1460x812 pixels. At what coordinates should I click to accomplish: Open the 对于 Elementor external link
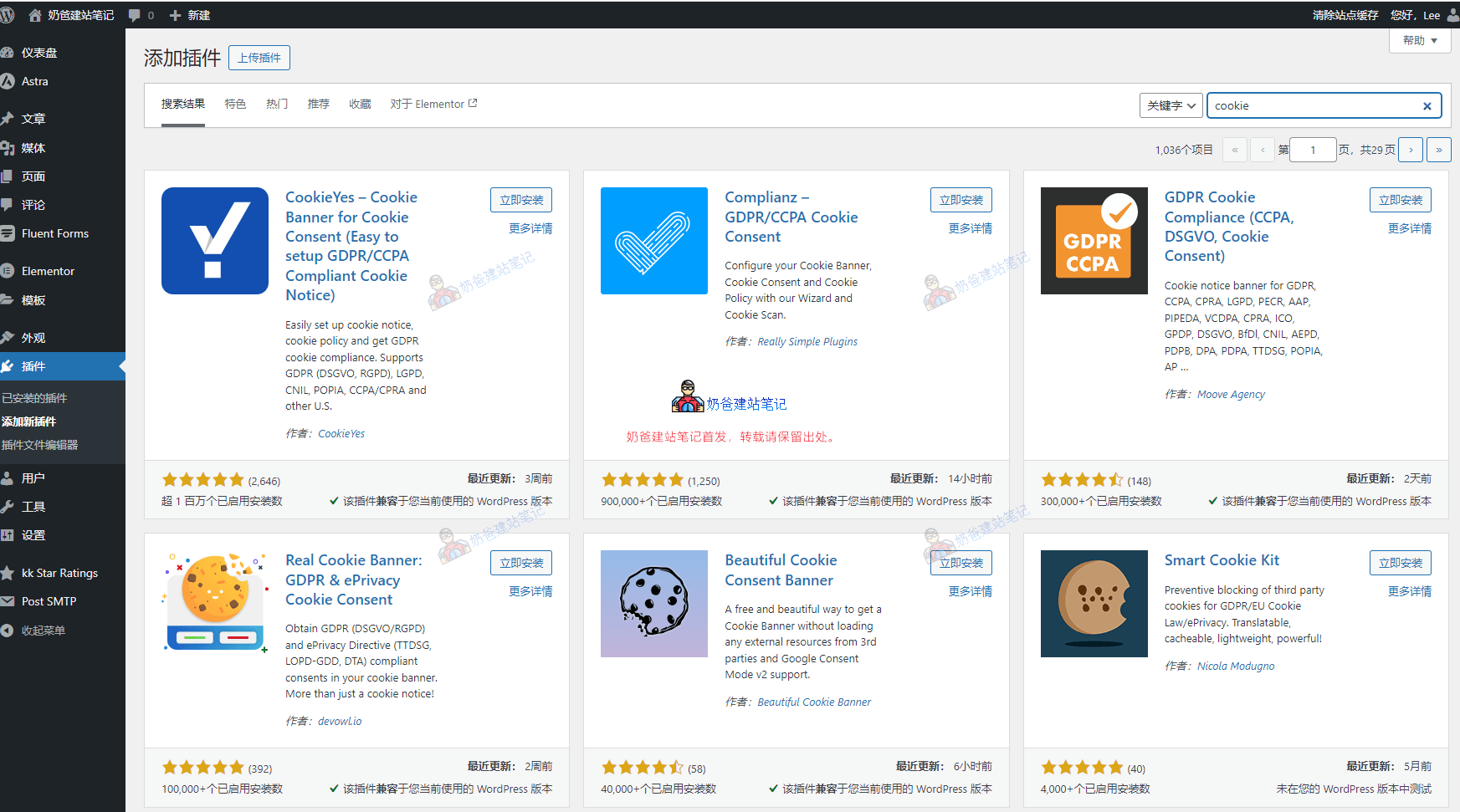tap(433, 104)
